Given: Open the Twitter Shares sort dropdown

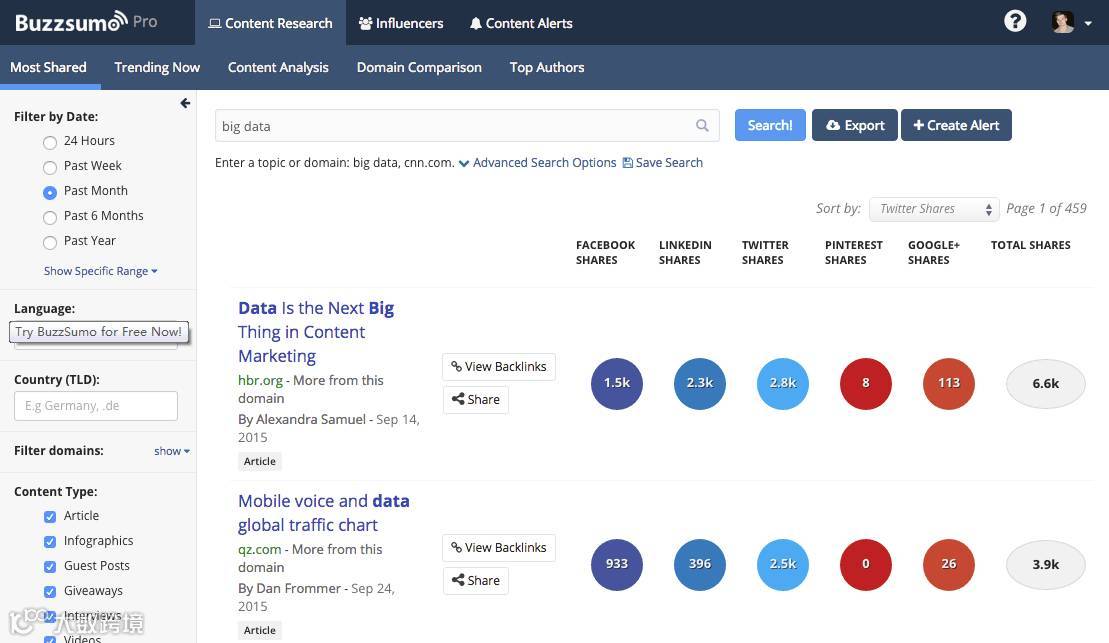Looking at the screenshot, I should point(933,209).
